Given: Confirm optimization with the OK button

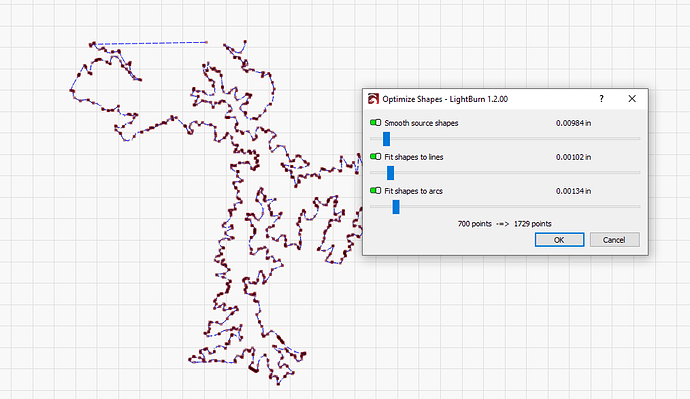Looking at the screenshot, I should pyautogui.click(x=559, y=240).
